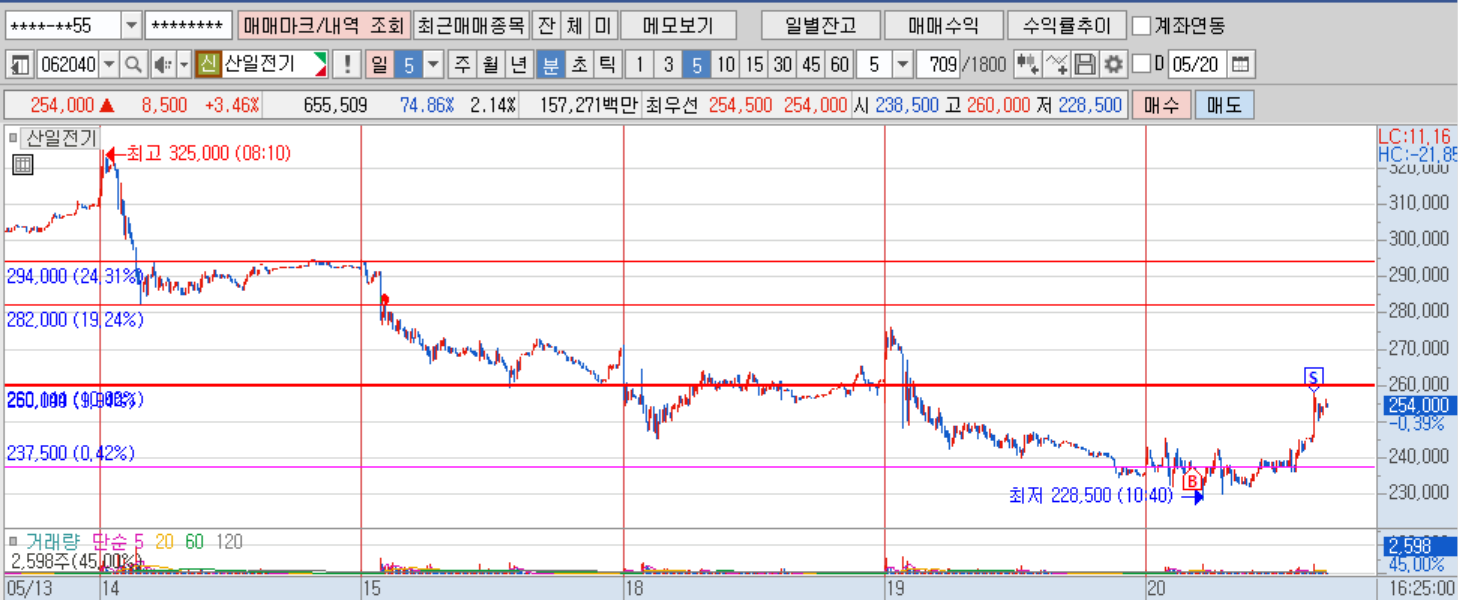Open 수익률추이 button
This screenshot has height=600, width=1458.
click(x=1067, y=25)
